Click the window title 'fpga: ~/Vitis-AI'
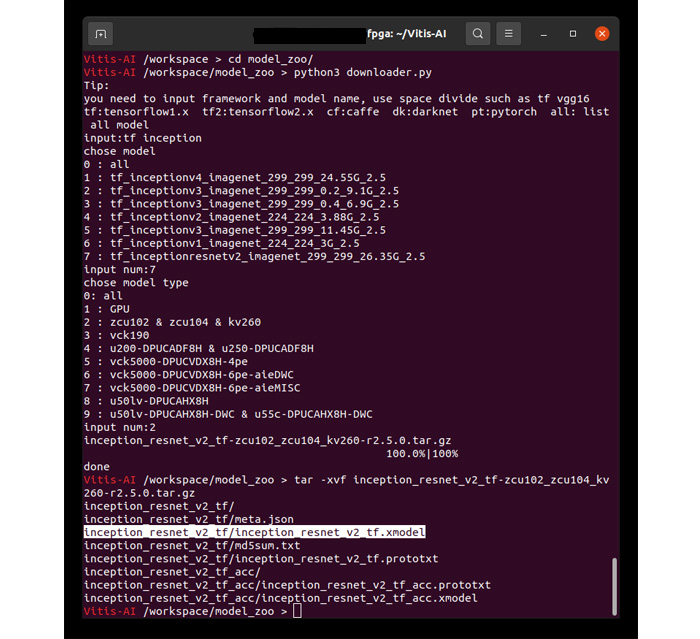The height and width of the screenshot is (639, 700). (406, 34)
